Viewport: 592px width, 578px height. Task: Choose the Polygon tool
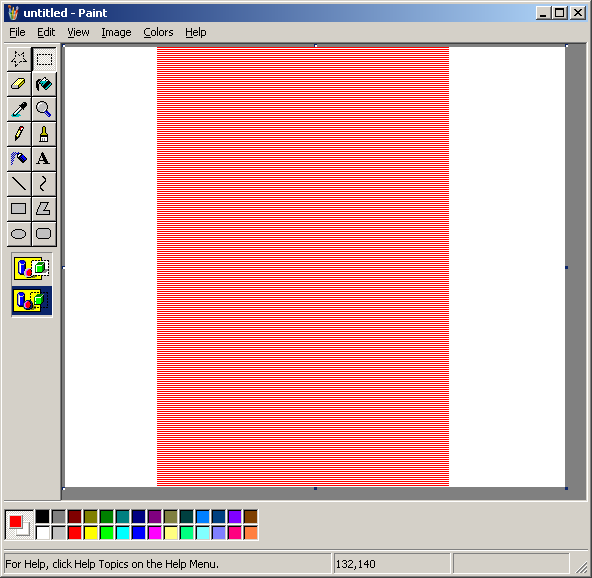[x=44, y=209]
